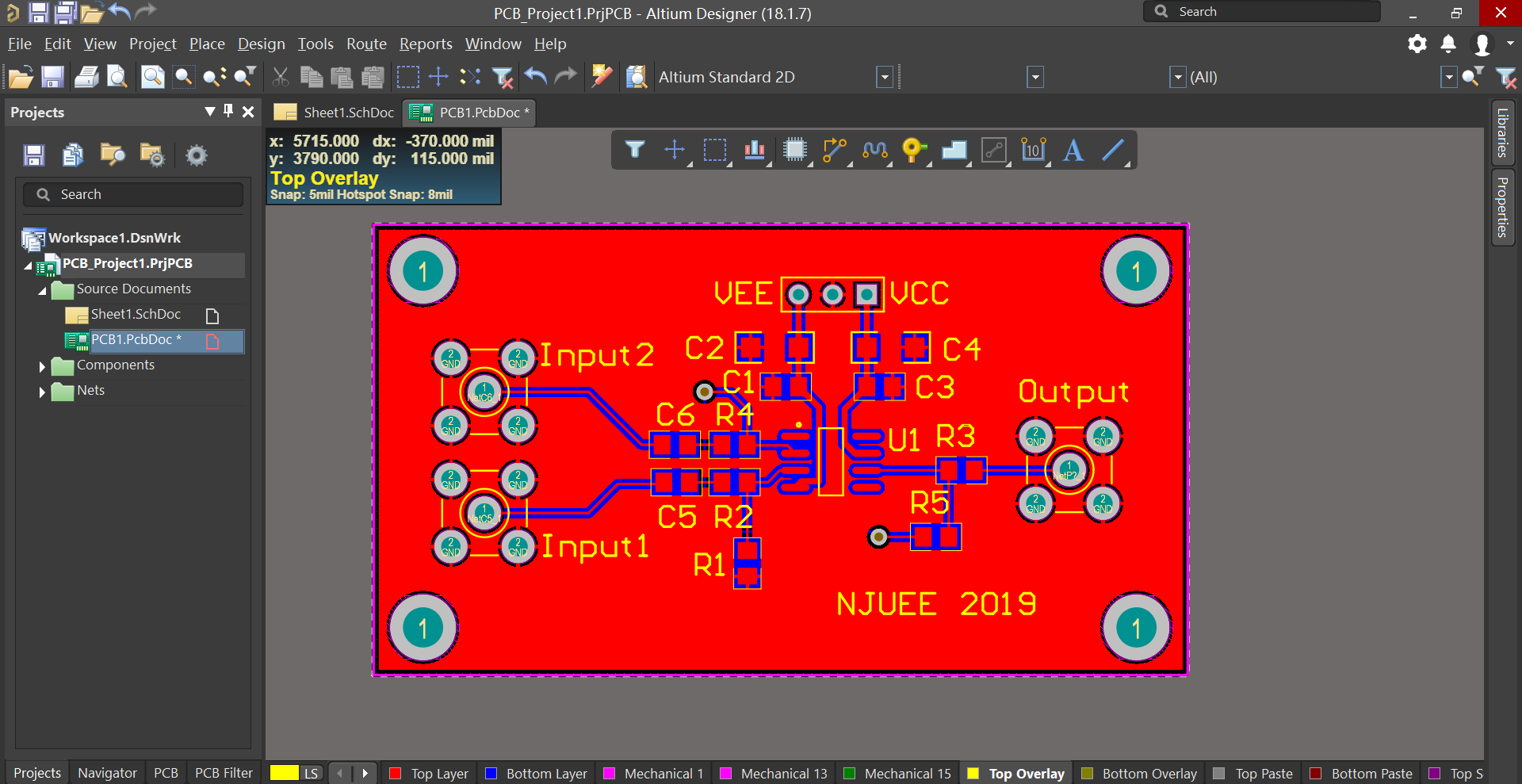Click the Place Component chip icon

(794, 150)
